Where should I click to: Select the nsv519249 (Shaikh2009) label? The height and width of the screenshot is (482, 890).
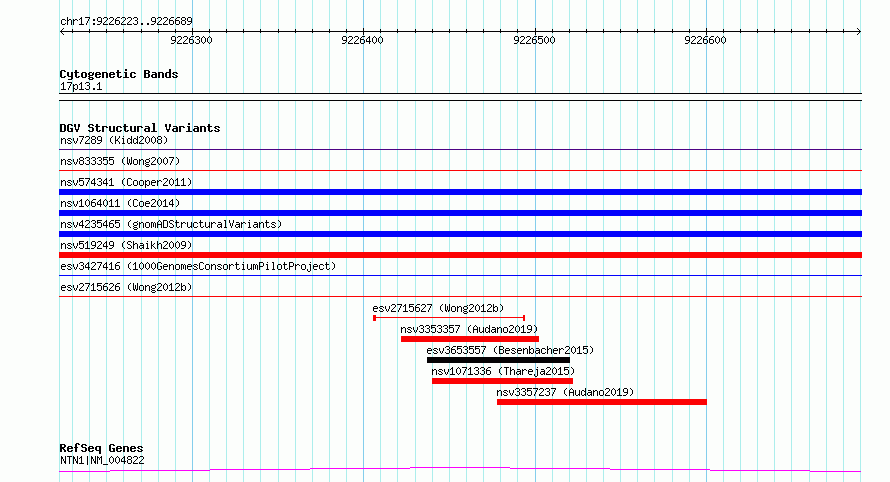tap(126, 245)
